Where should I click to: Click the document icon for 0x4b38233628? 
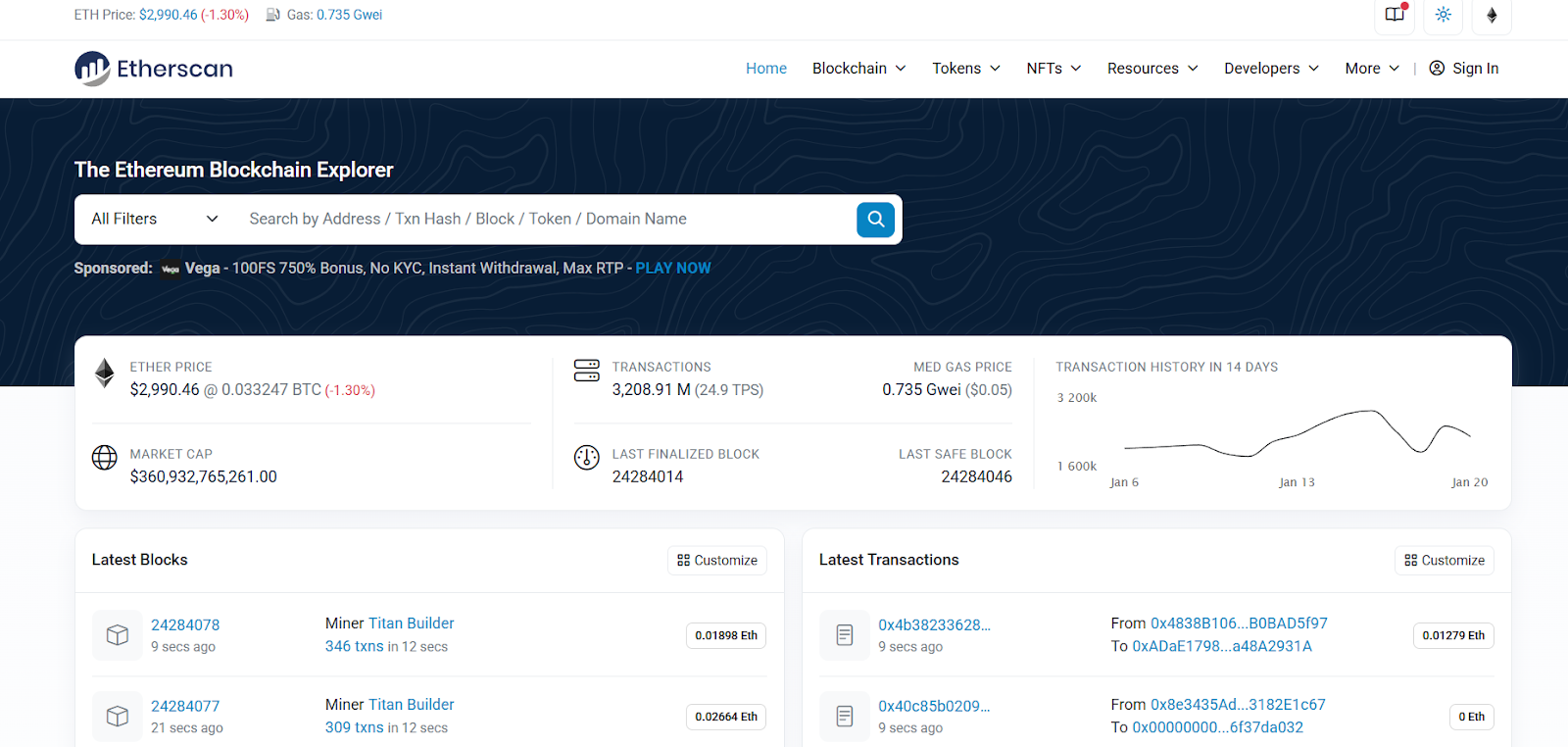point(845,635)
